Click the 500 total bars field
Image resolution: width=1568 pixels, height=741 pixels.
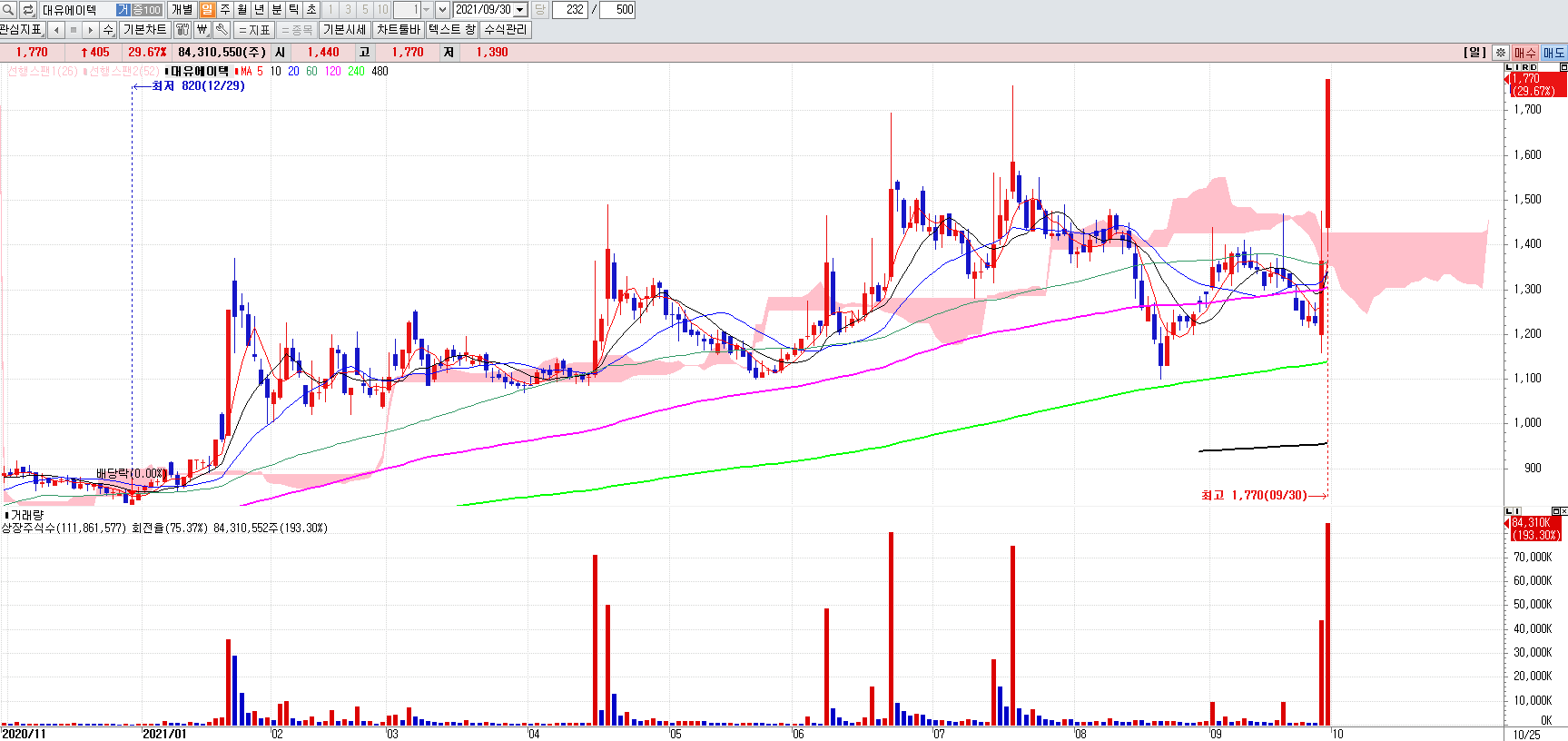[x=617, y=9]
